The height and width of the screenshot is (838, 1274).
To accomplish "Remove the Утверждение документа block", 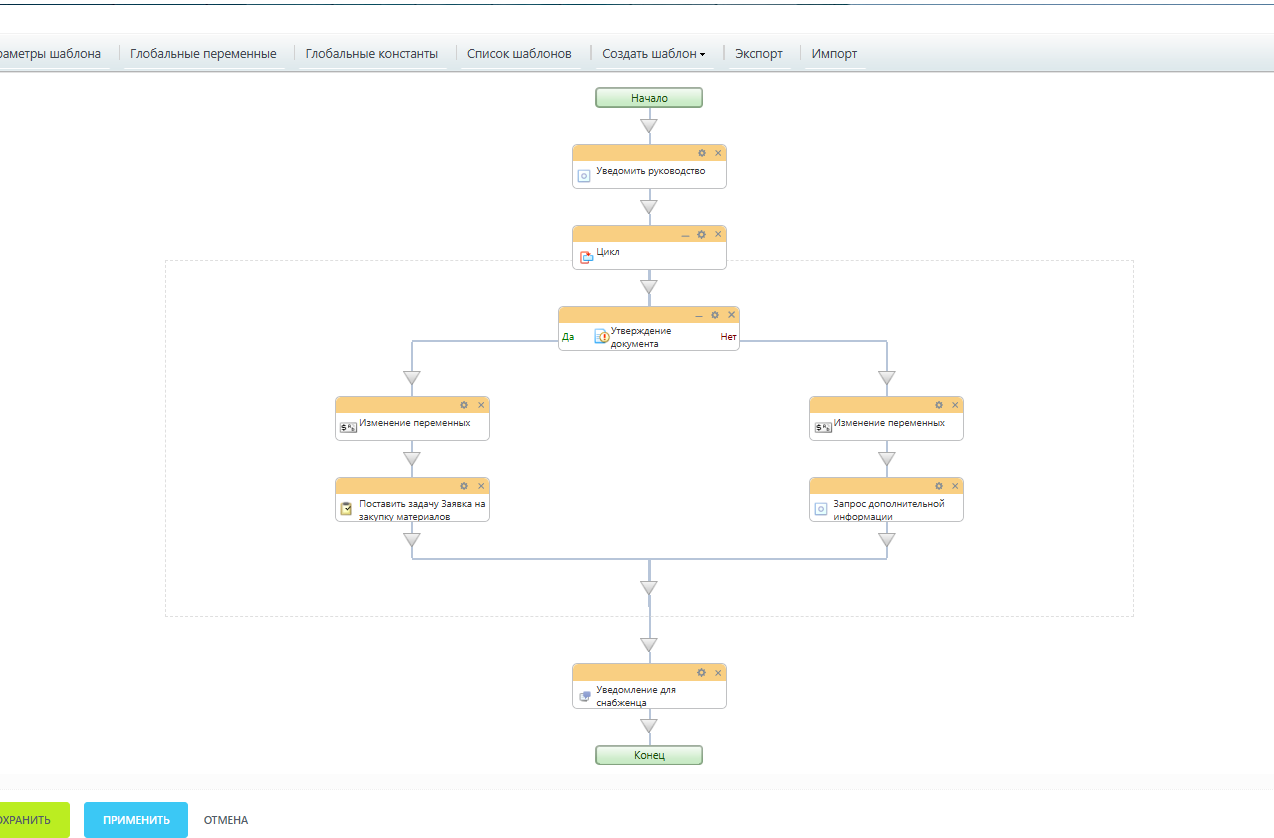I will pyautogui.click(x=731, y=315).
